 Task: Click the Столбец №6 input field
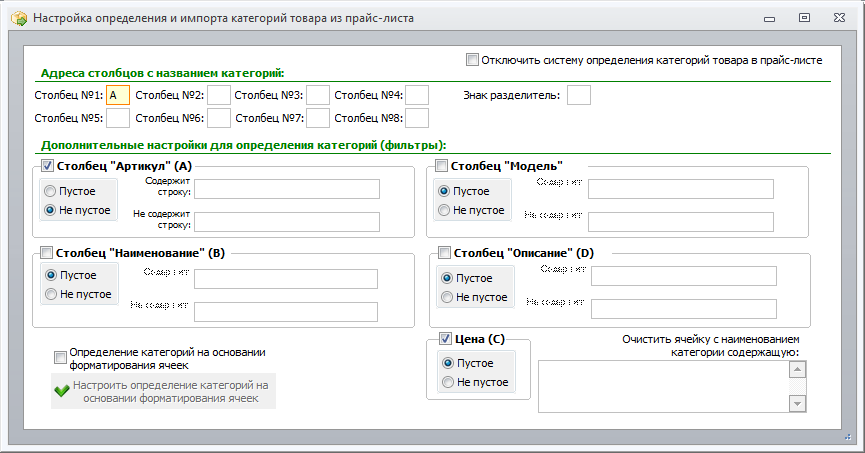click(219, 118)
